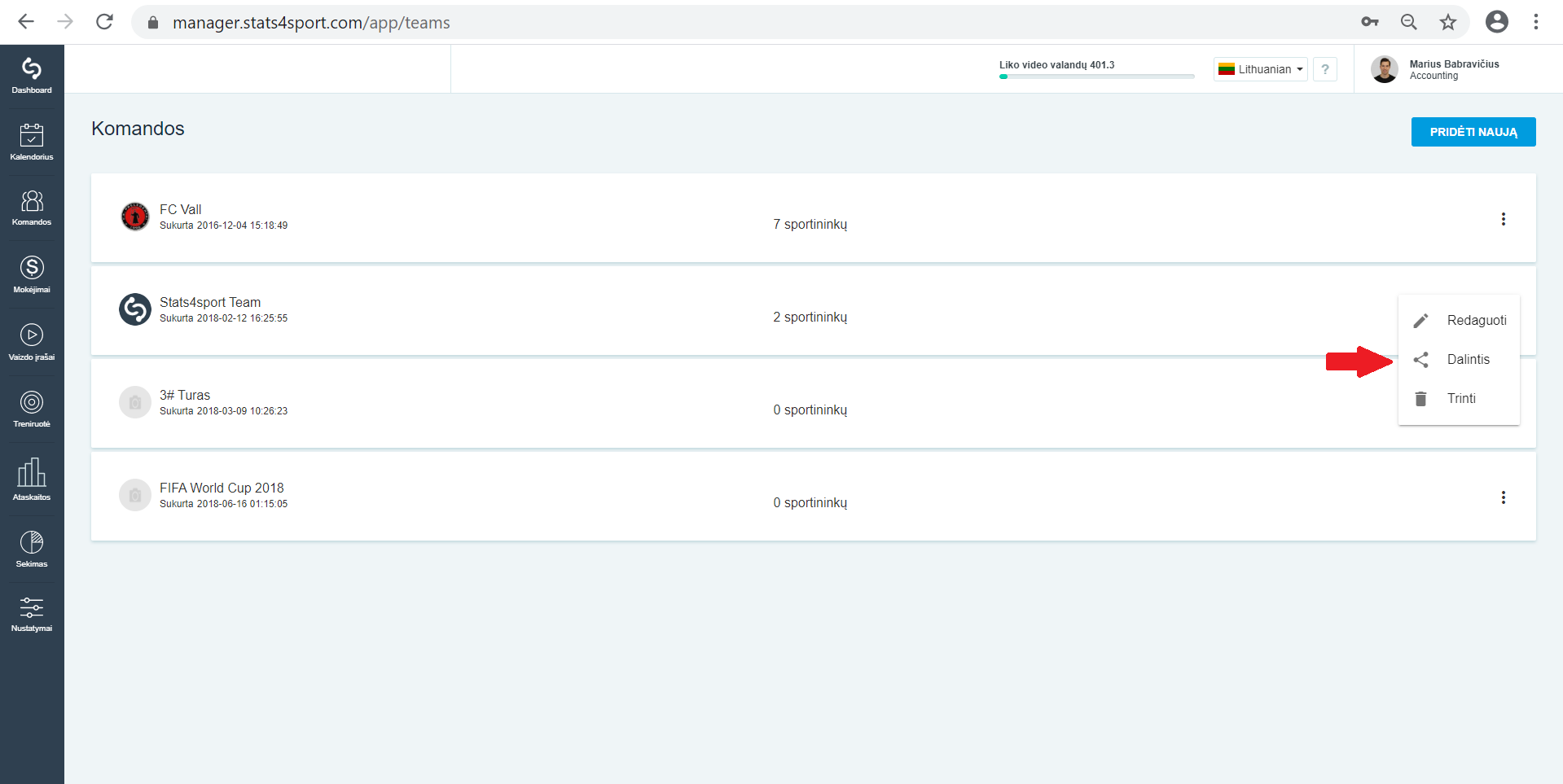
Task: Select Redaguoti from the context menu
Action: click(x=1459, y=321)
